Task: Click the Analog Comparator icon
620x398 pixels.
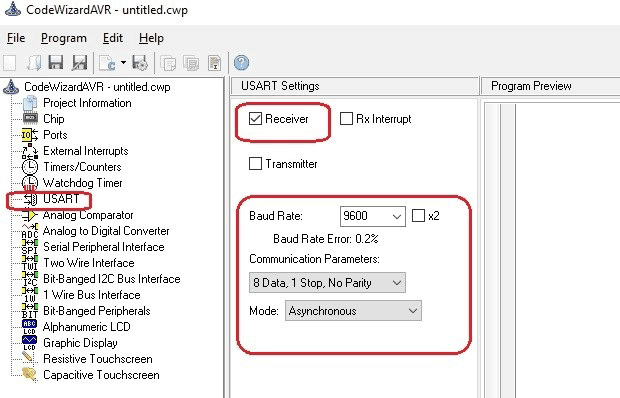Action: click(x=30, y=215)
